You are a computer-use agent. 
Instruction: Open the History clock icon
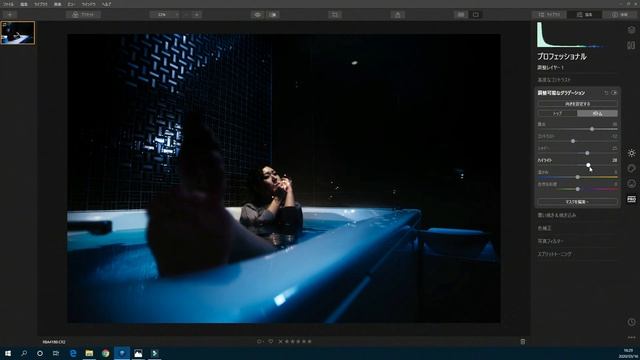click(x=631, y=322)
